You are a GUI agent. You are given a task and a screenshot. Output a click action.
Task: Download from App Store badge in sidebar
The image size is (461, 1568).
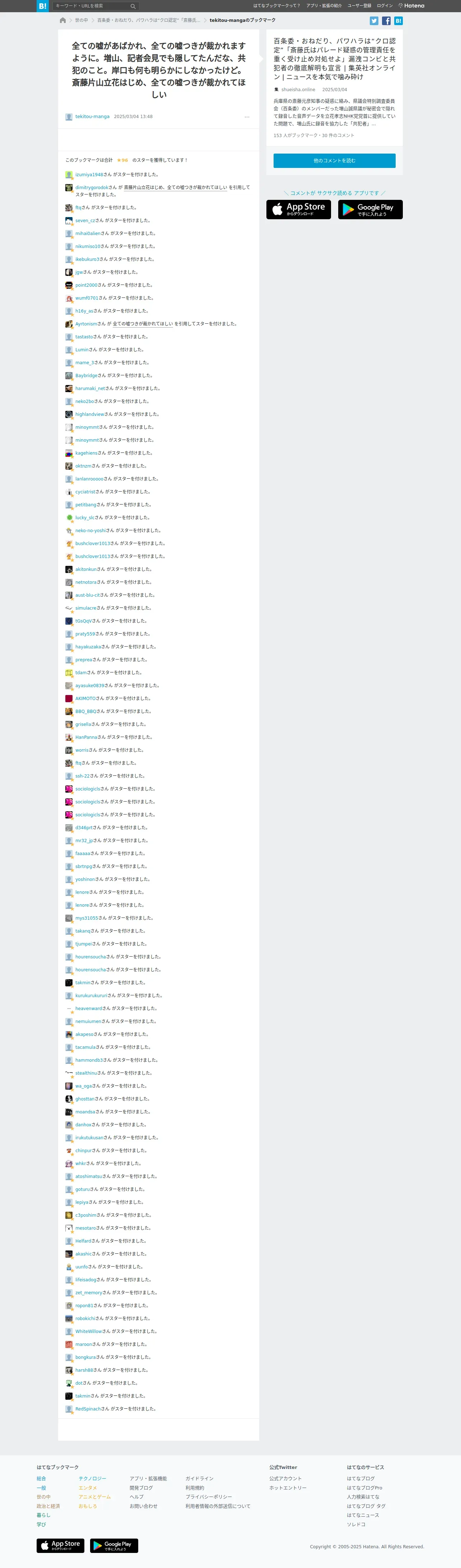pyautogui.click(x=298, y=210)
